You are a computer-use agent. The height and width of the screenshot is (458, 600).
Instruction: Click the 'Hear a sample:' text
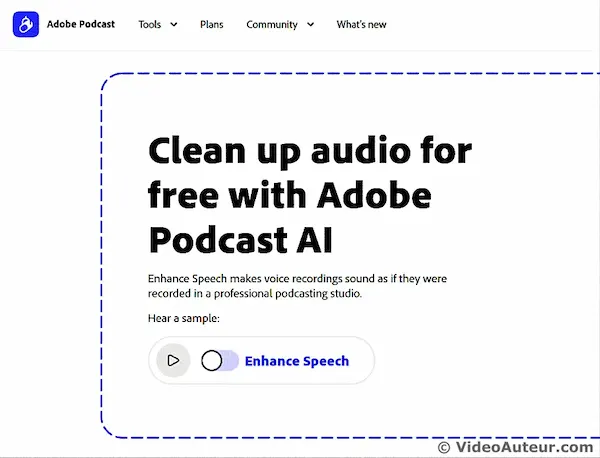184,318
